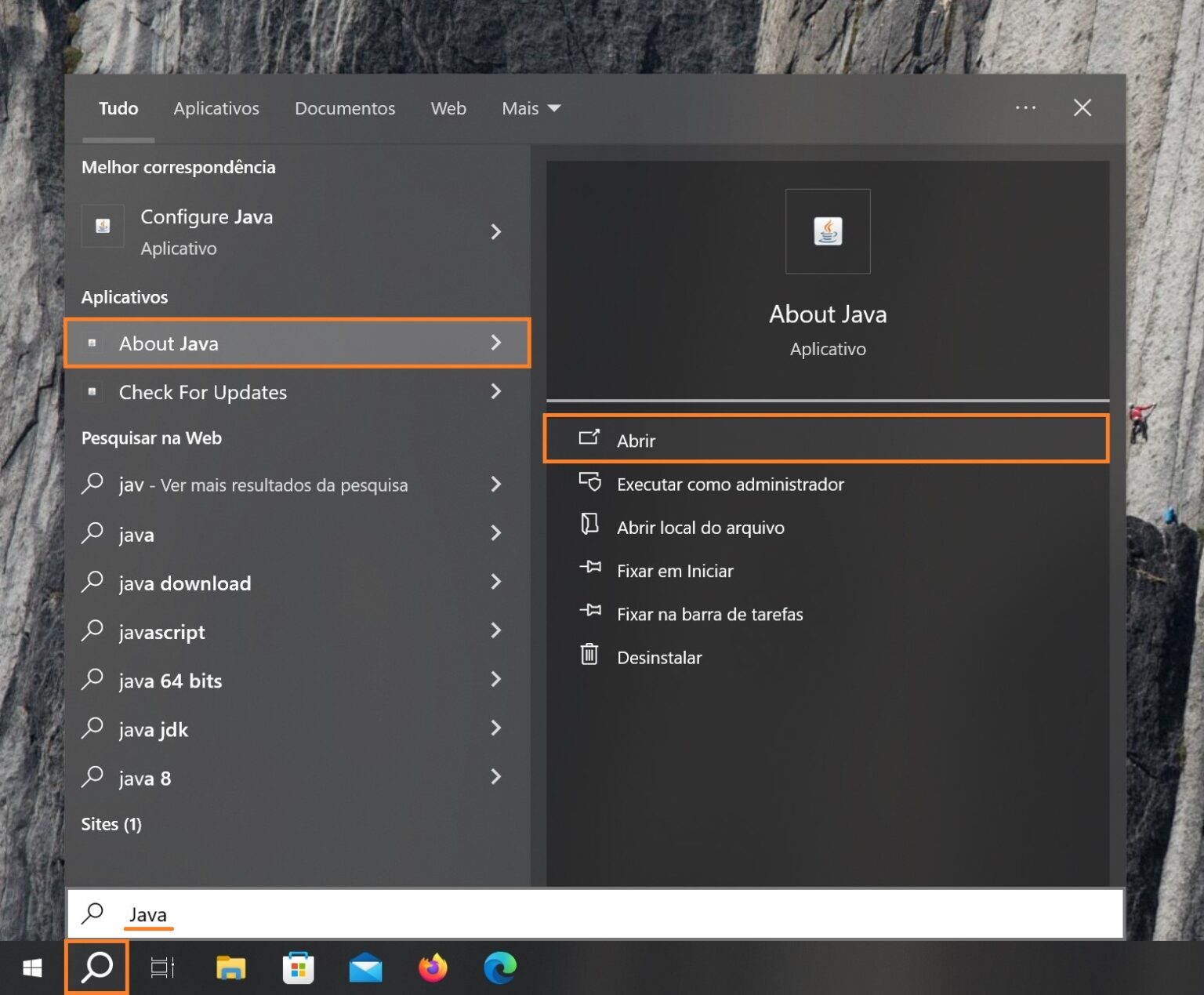
Task: Choose Executar como administrador
Action: point(730,485)
